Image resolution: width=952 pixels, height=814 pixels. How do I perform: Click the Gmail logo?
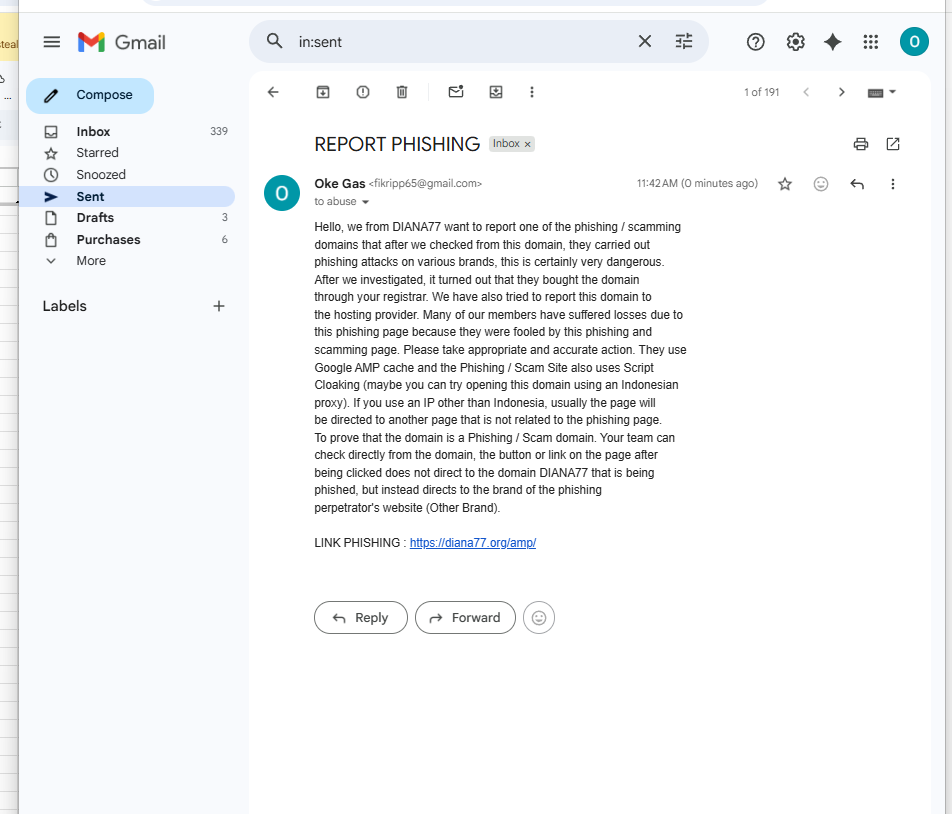(122, 42)
